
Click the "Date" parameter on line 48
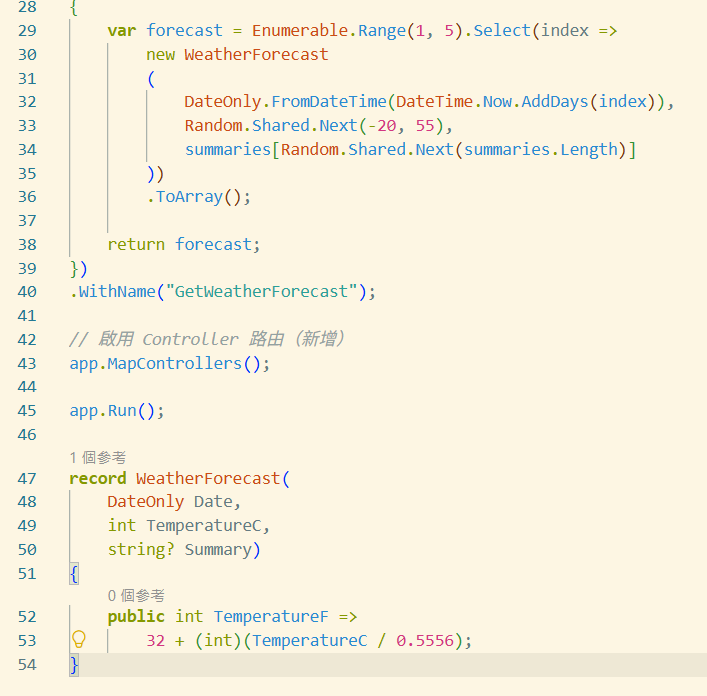(x=213, y=502)
